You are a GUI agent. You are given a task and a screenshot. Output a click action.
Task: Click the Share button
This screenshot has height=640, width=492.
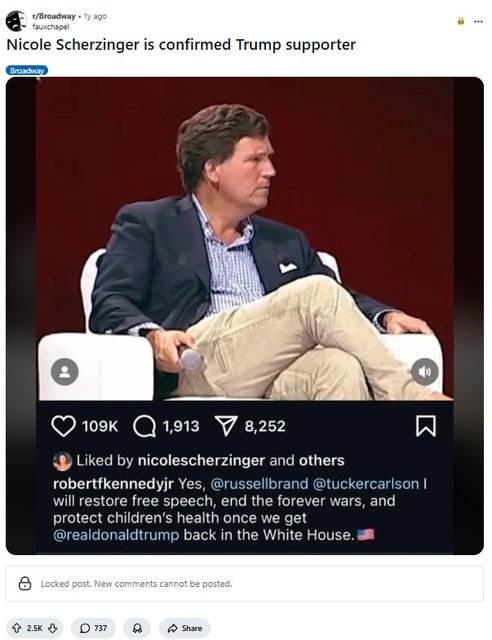pos(185,628)
